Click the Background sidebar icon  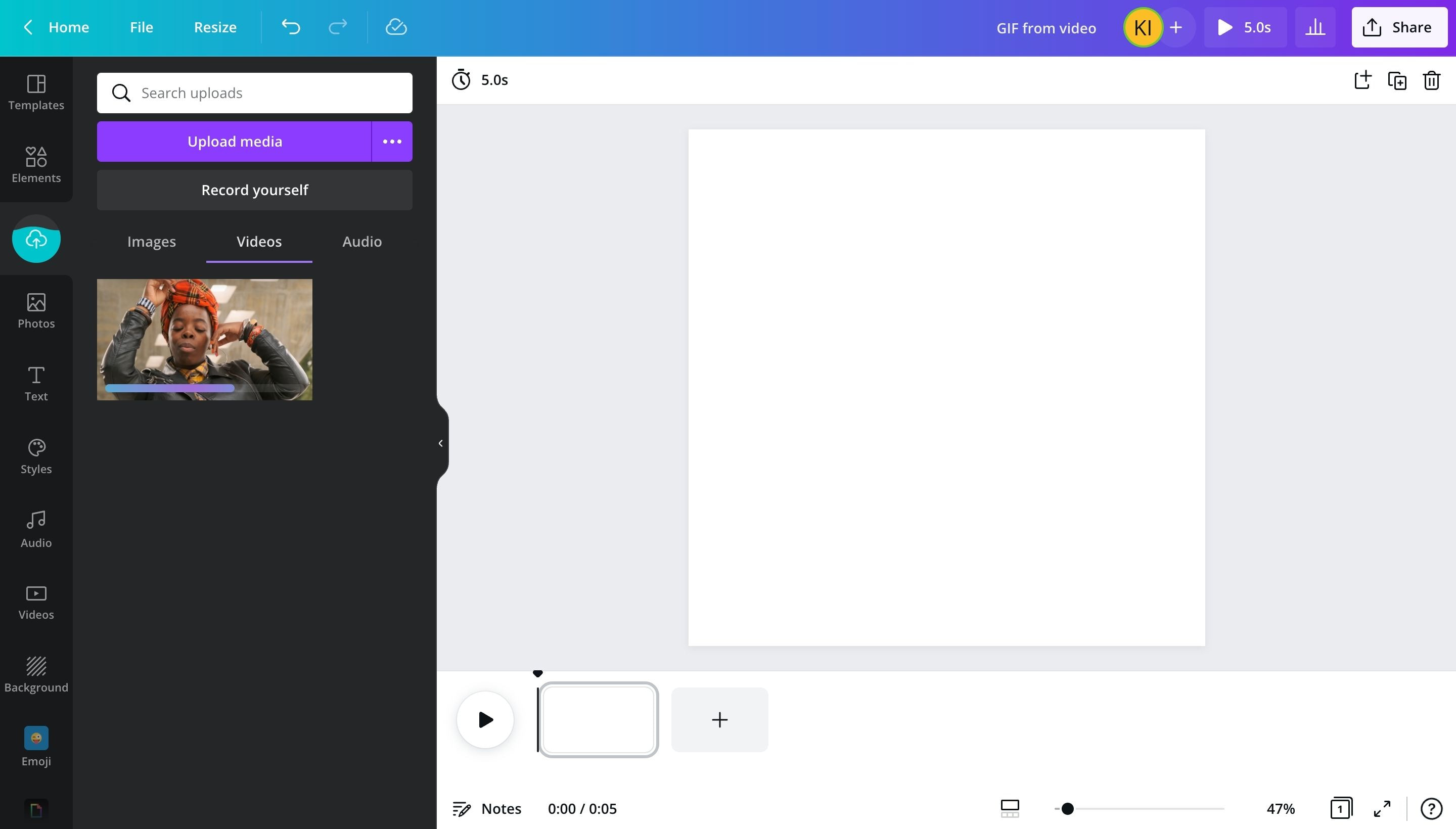click(36, 674)
